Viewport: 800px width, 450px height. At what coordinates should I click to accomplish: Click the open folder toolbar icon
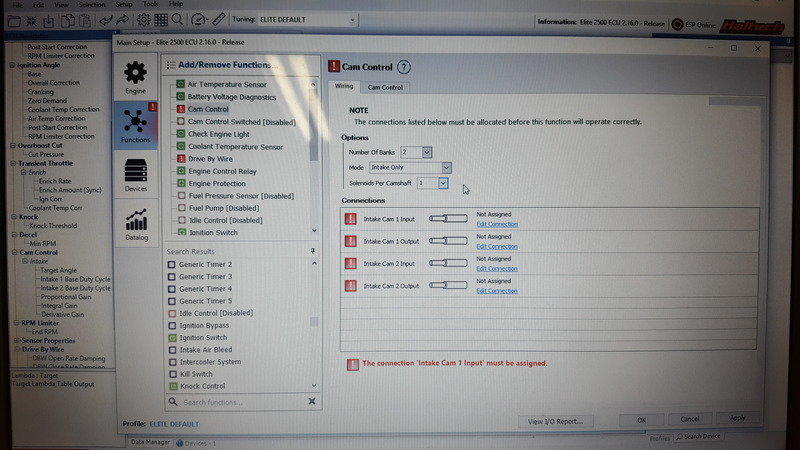[x=14, y=20]
